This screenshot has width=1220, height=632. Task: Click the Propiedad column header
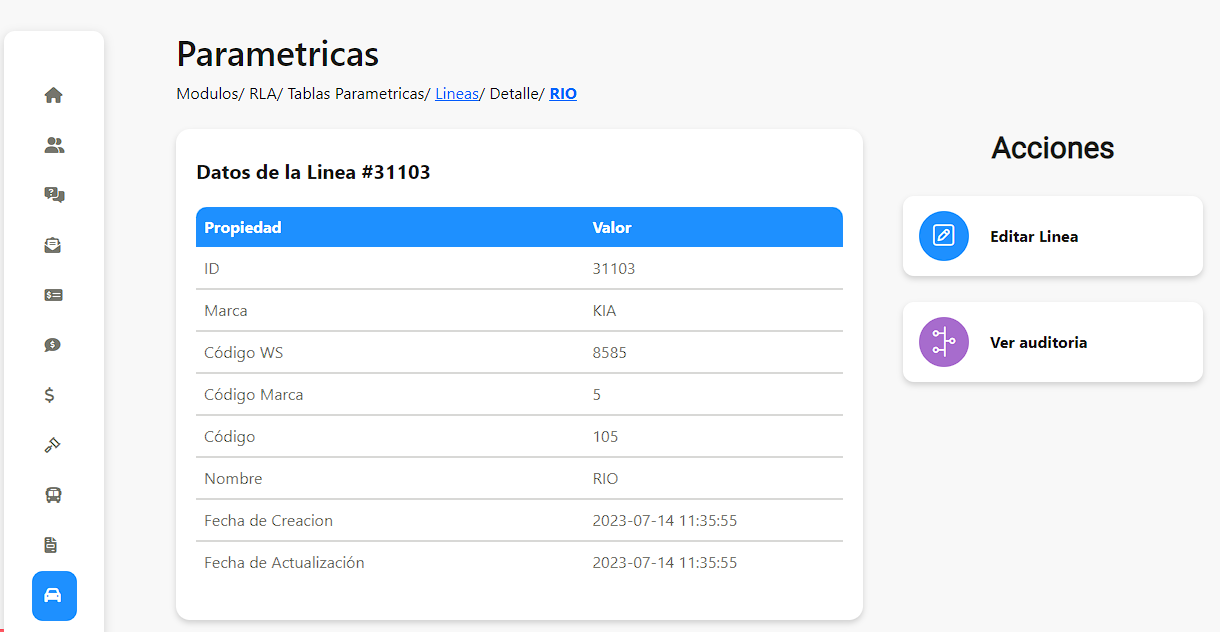243,228
